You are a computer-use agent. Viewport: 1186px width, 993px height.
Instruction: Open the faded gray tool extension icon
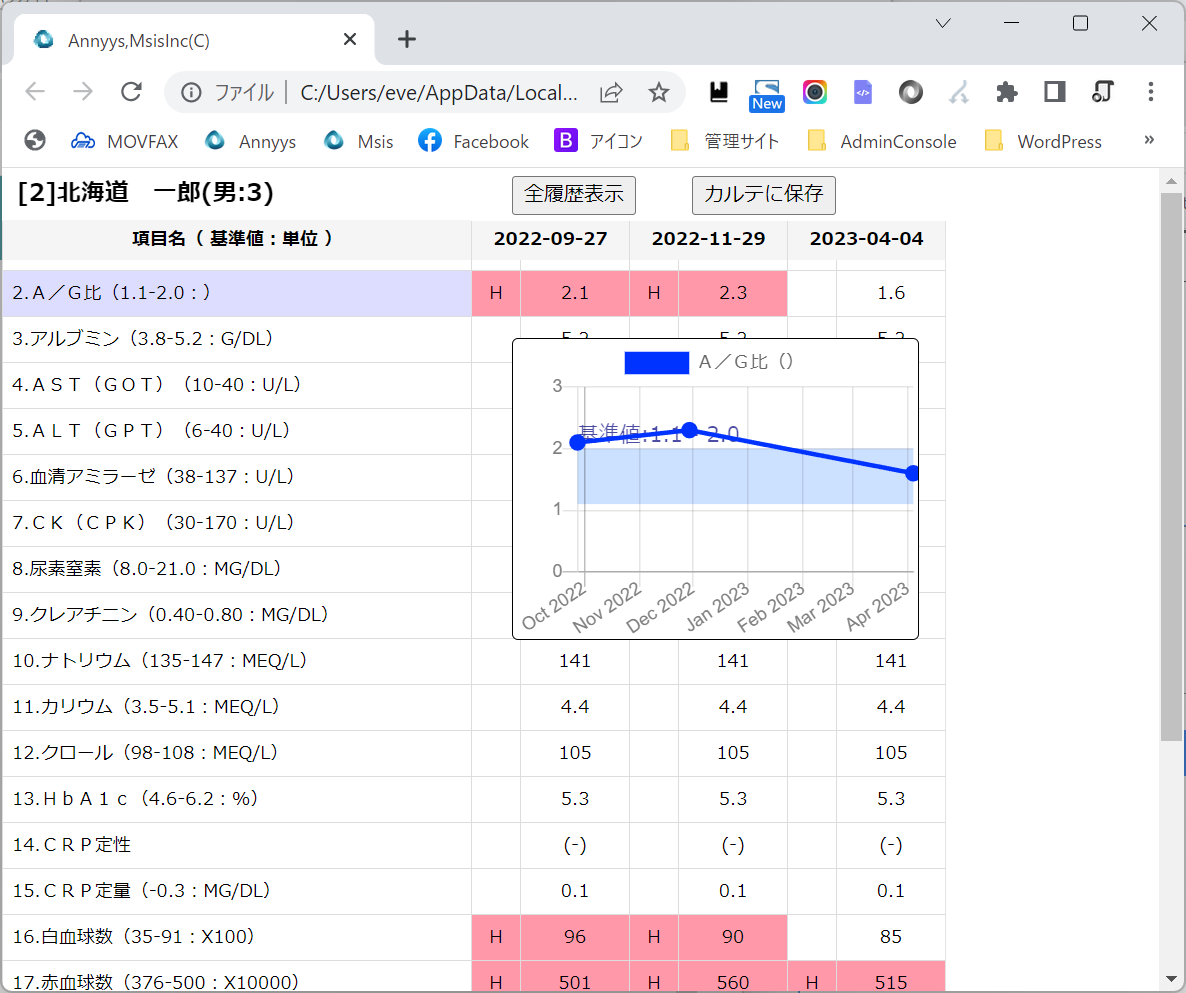(959, 92)
